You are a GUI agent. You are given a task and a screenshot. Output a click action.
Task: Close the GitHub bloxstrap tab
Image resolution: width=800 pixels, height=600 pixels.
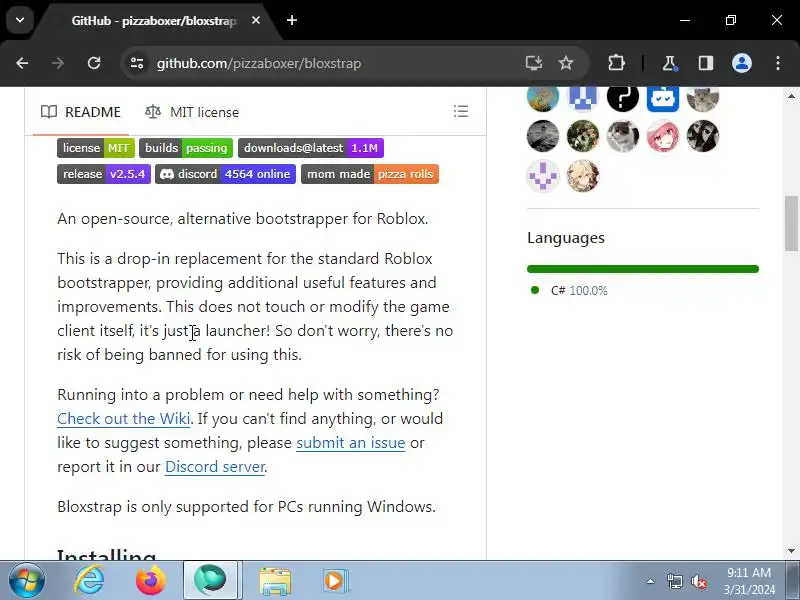(256, 20)
